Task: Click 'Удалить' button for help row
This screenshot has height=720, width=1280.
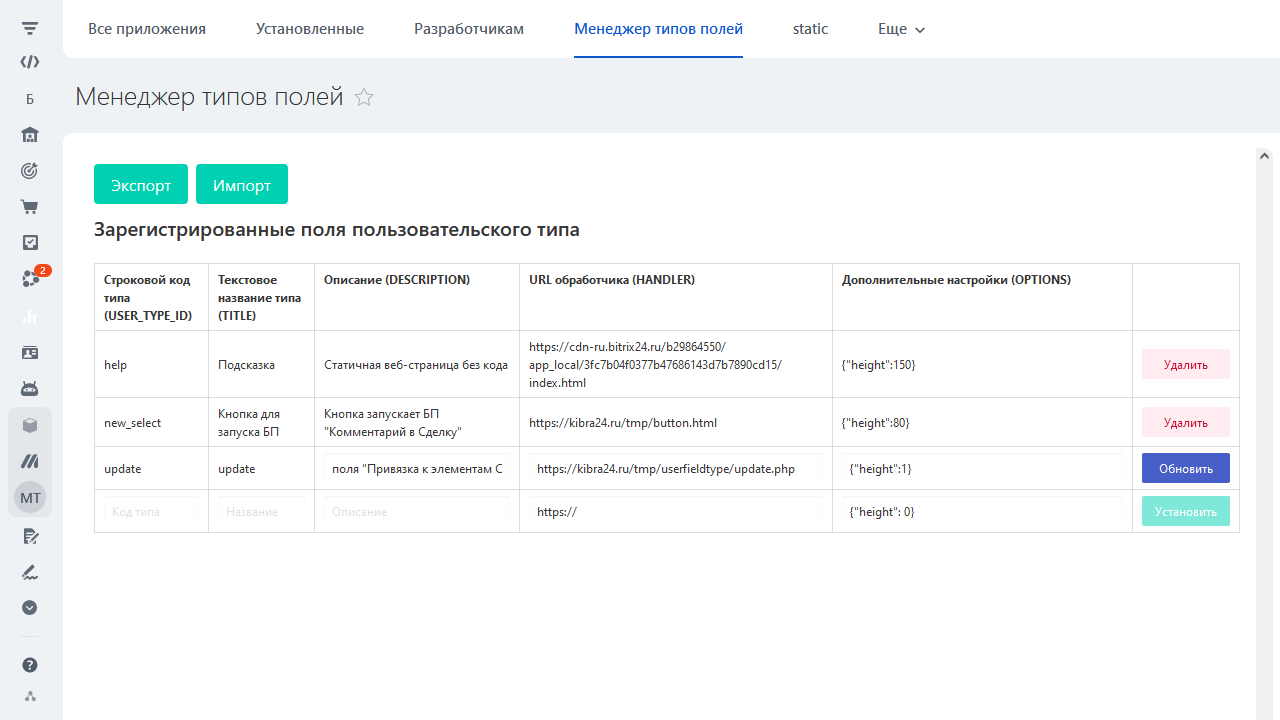Action: (1185, 365)
